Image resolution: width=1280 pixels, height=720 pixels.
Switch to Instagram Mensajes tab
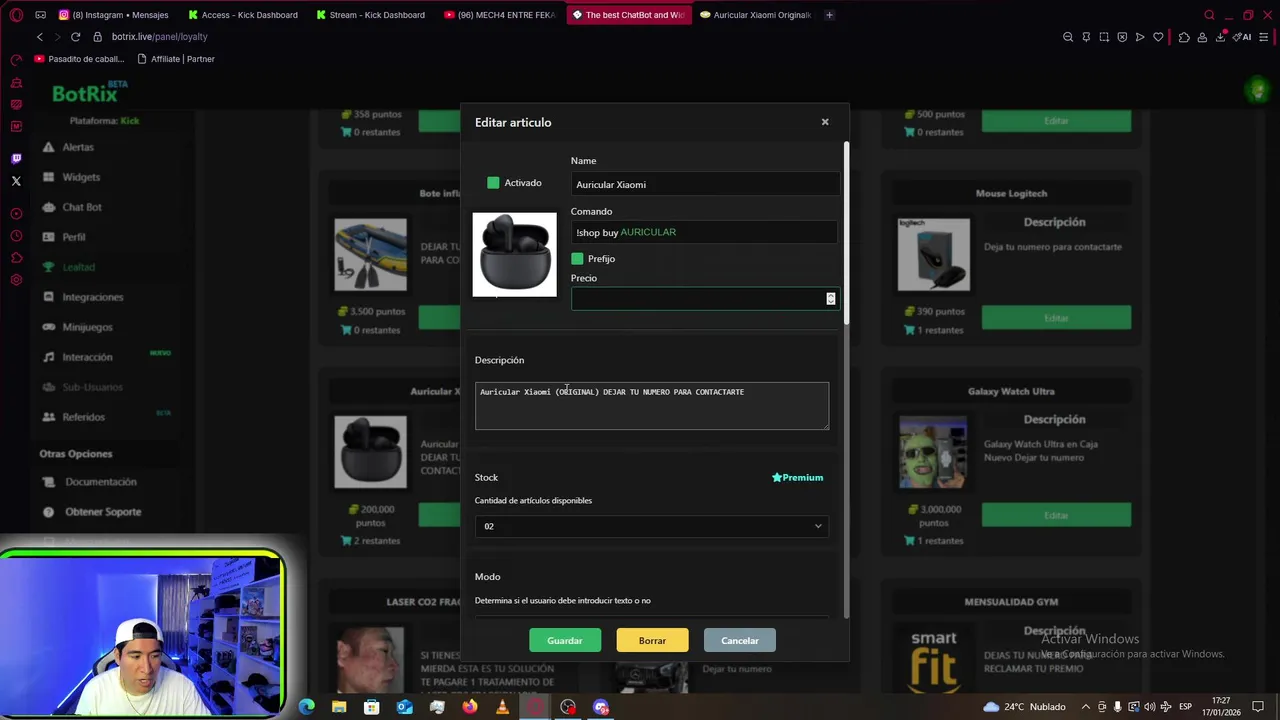[x=114, y=15]
